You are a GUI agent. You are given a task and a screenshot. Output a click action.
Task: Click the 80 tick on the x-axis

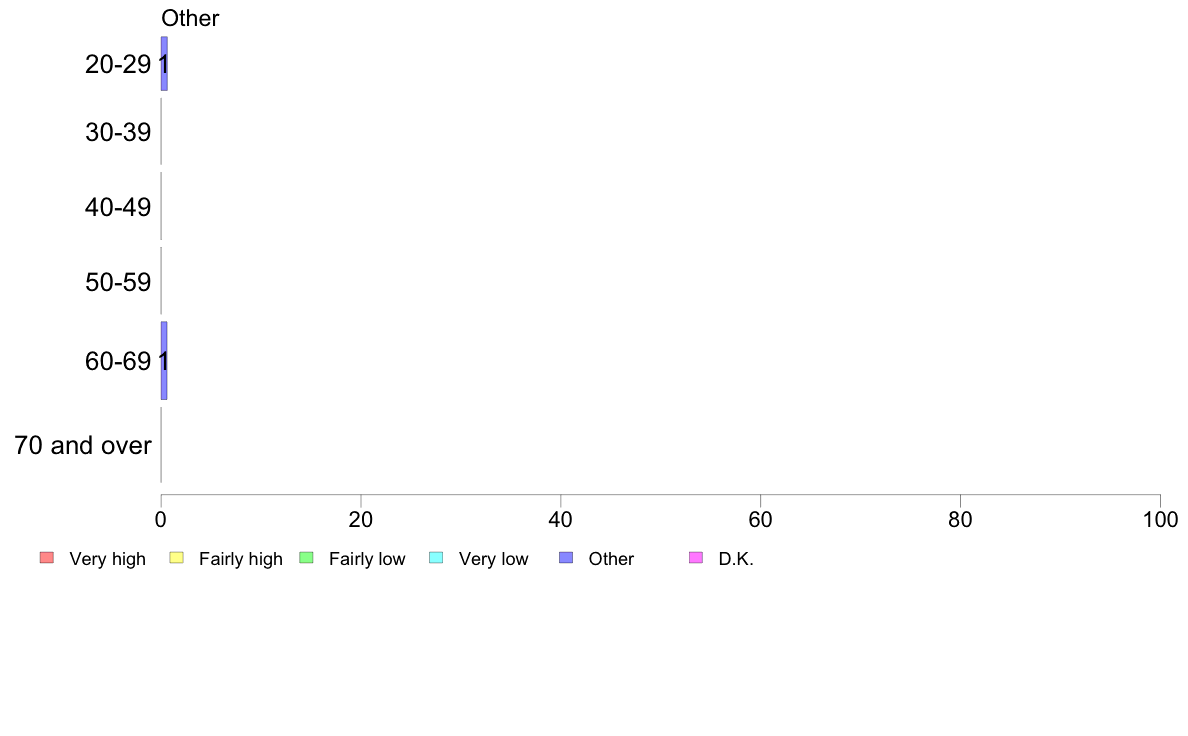tap(961, 519)
